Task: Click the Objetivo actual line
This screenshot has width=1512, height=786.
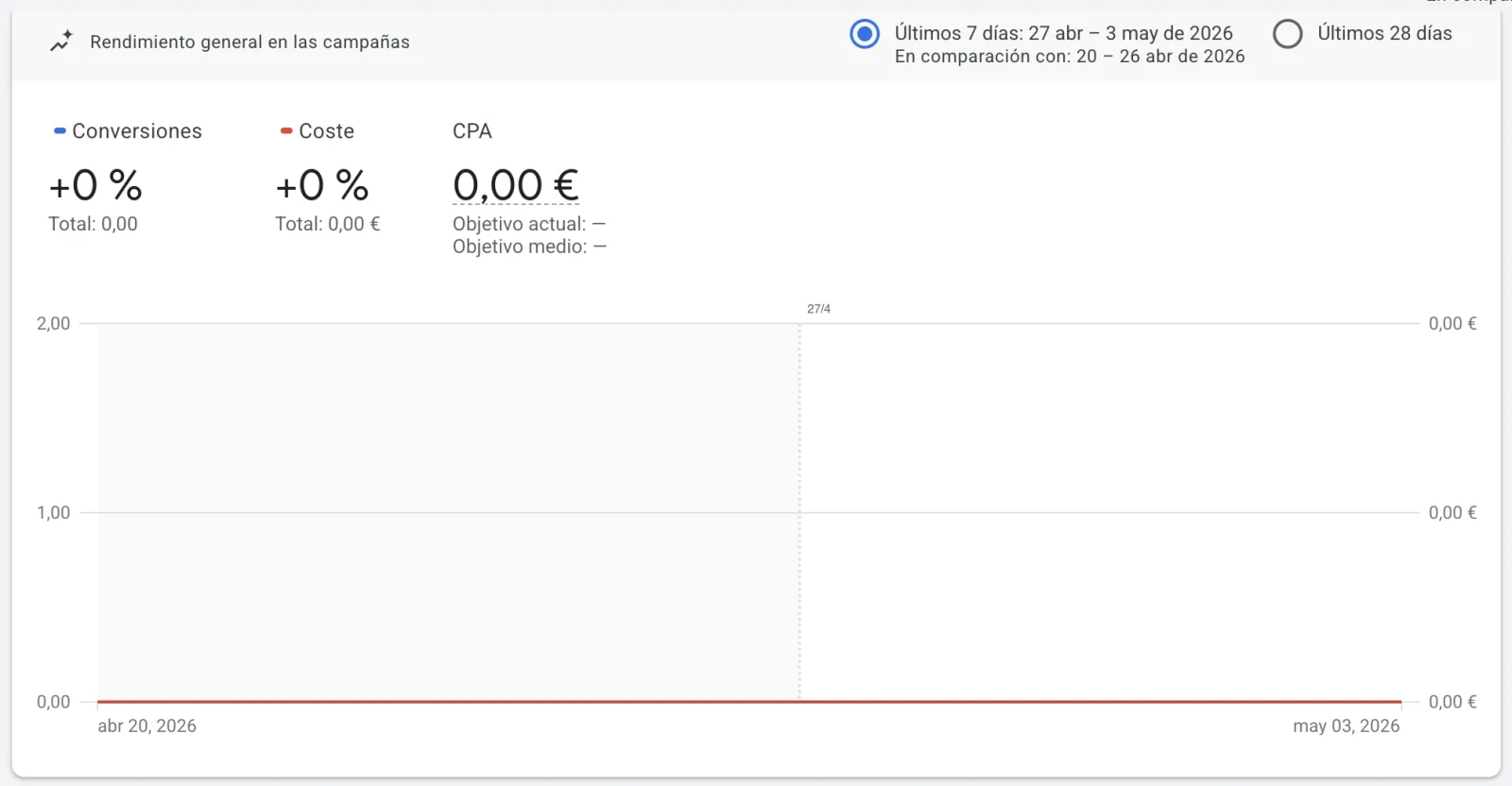Action: pos(529,224)
